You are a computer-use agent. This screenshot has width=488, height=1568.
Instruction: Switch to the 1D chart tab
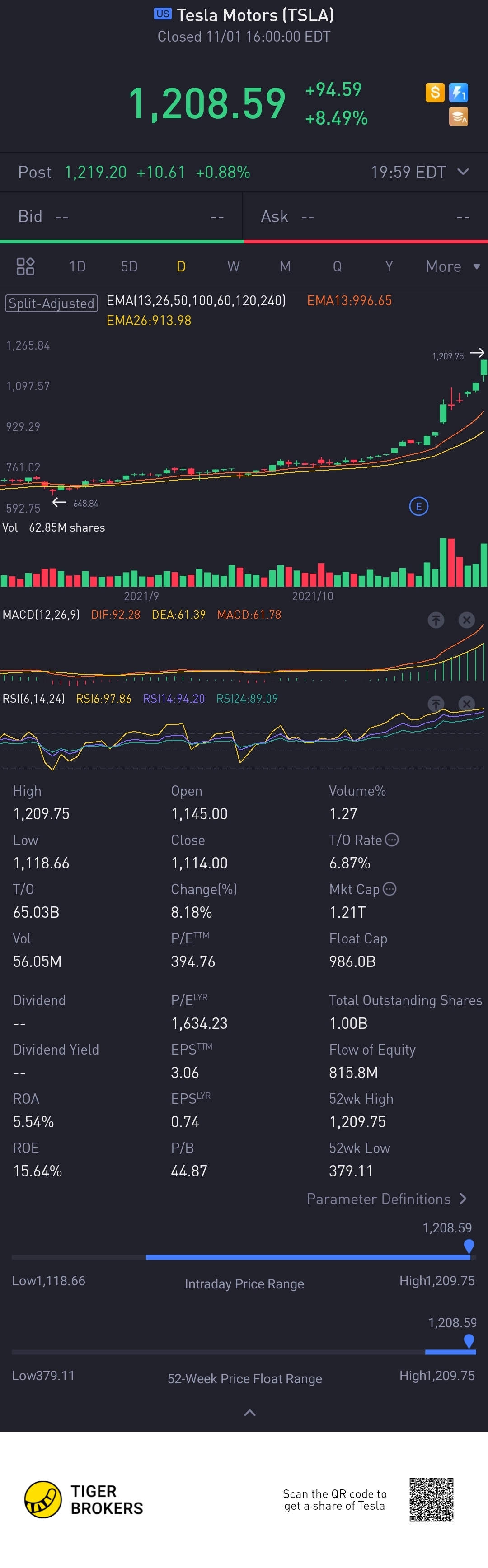[x=77, y=266]
